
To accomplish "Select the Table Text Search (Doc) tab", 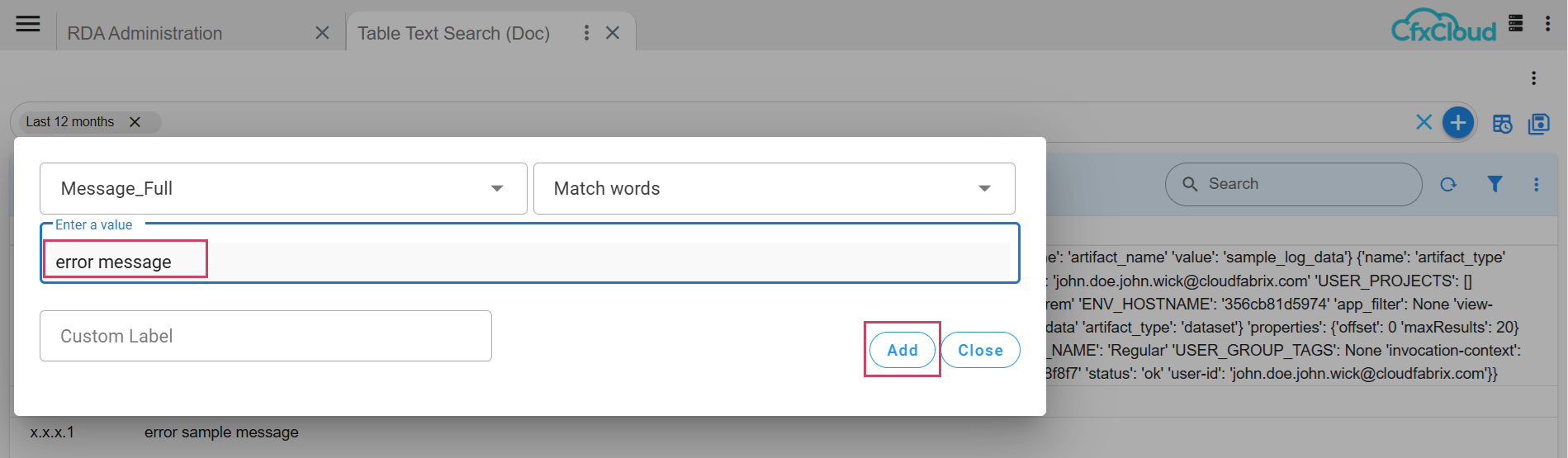I will point(453,33).
